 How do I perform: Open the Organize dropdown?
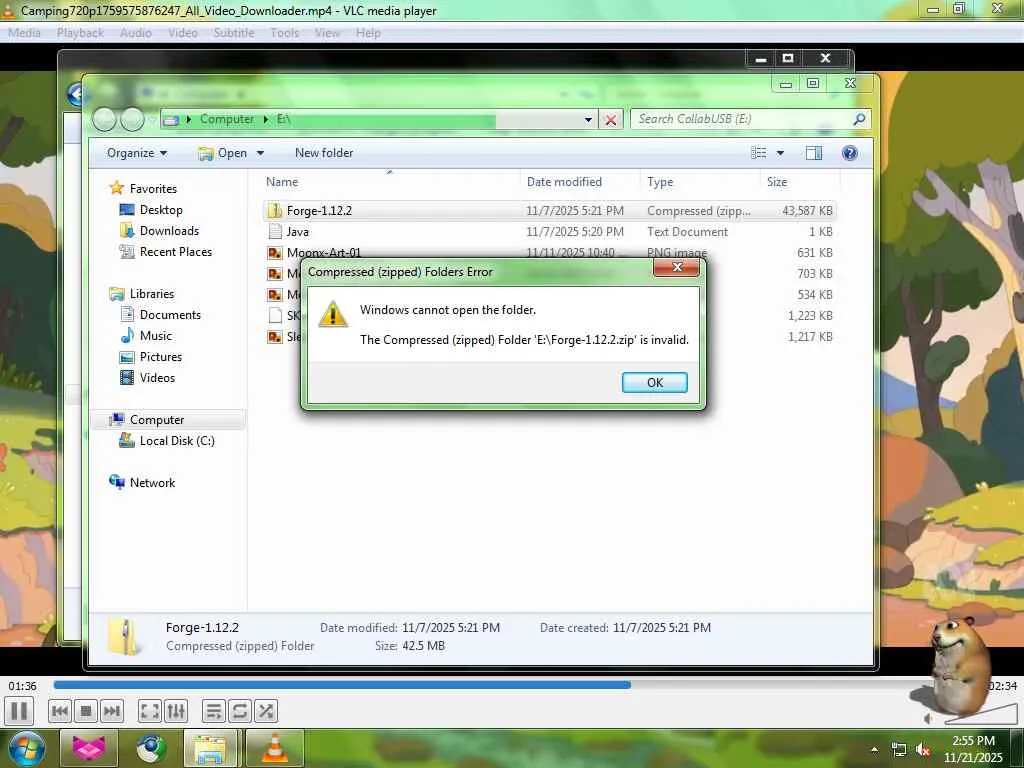click(x=136, y=153)
